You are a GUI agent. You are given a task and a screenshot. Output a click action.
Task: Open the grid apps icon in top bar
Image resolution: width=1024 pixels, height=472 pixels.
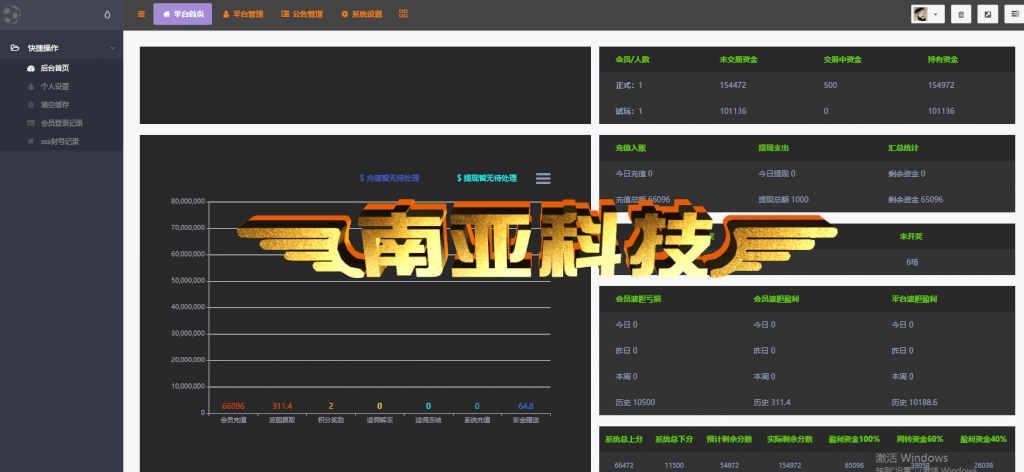(403, 14)
